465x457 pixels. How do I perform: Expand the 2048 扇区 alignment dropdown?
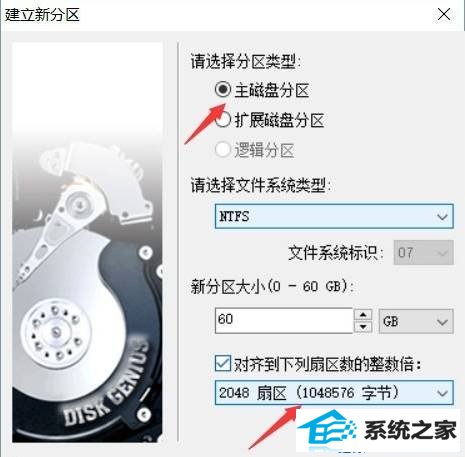pos(334,393)
